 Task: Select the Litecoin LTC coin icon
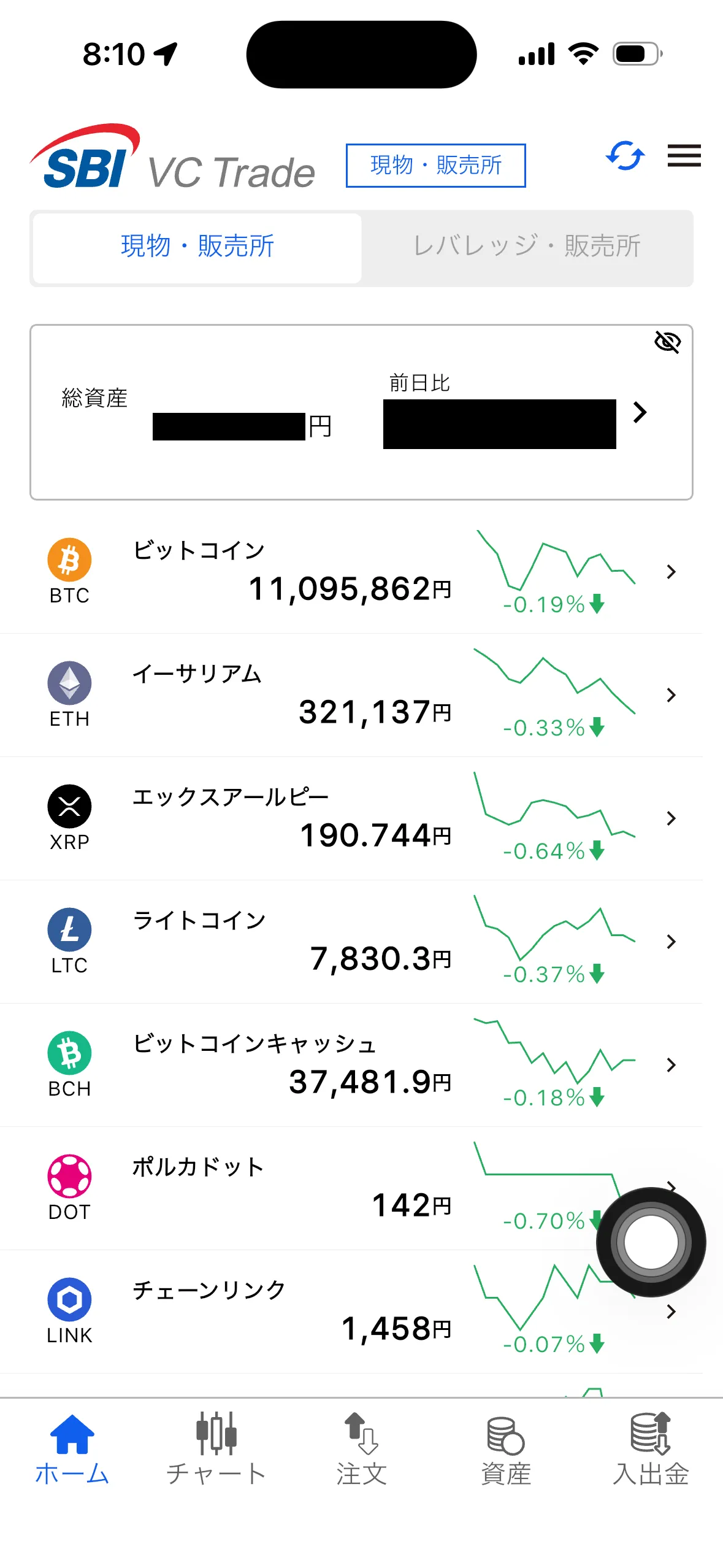[69, 930]
